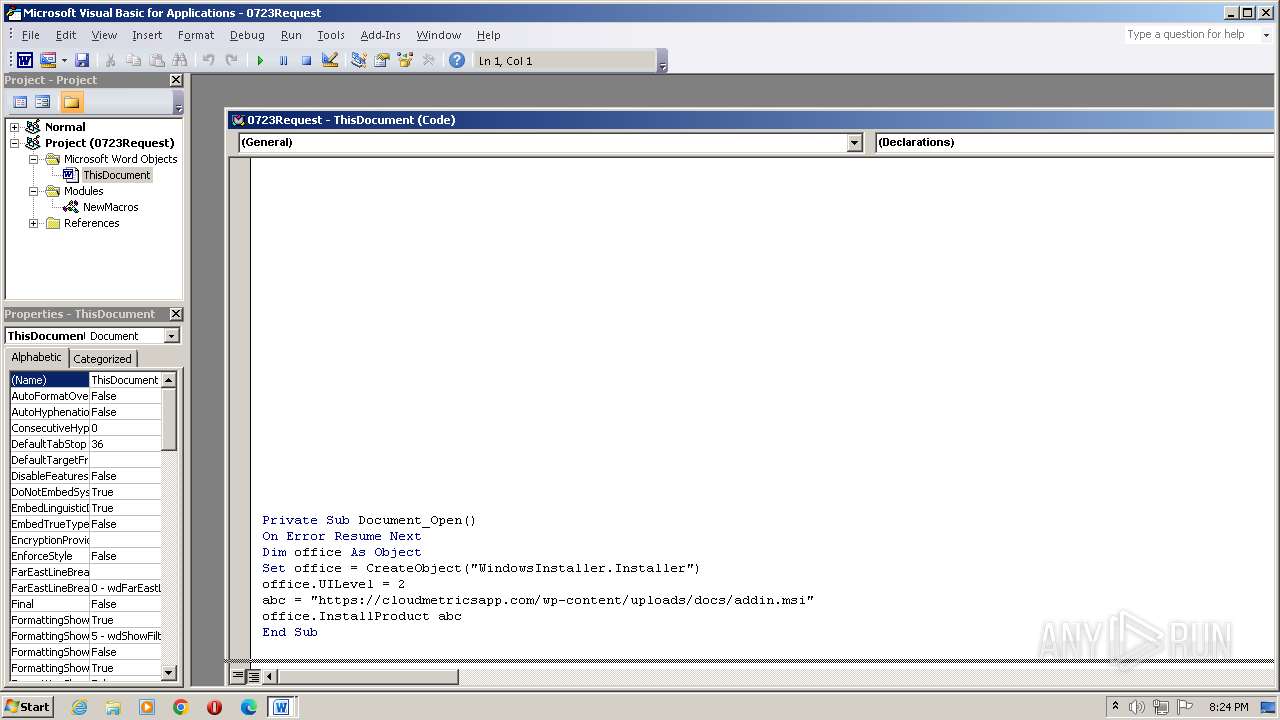Open Edge from taskbar
The width and height of the screenshot is (1280, 720).
[248, 707]
